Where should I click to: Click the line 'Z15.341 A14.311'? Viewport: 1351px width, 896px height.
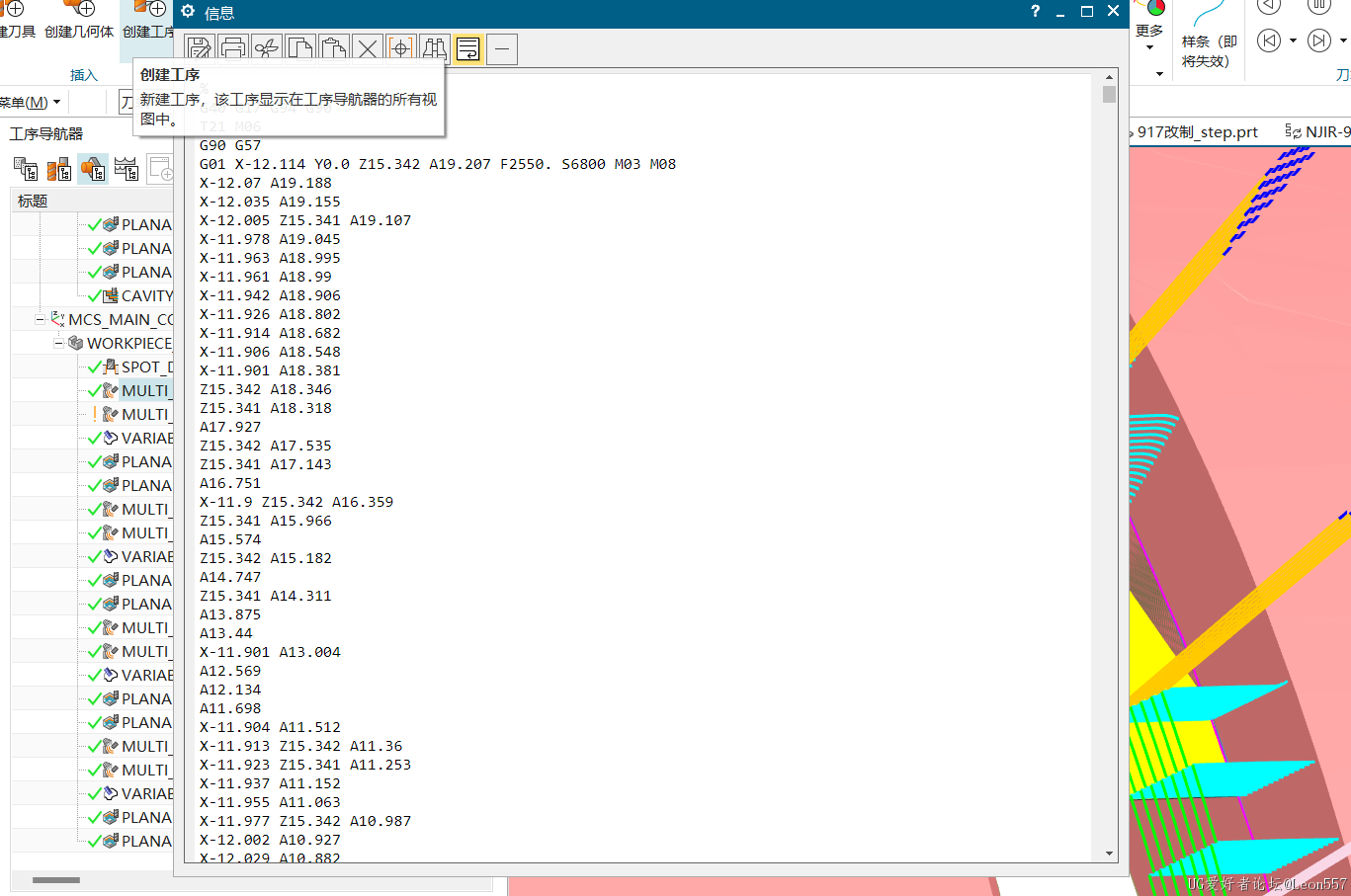pos(266,596)
